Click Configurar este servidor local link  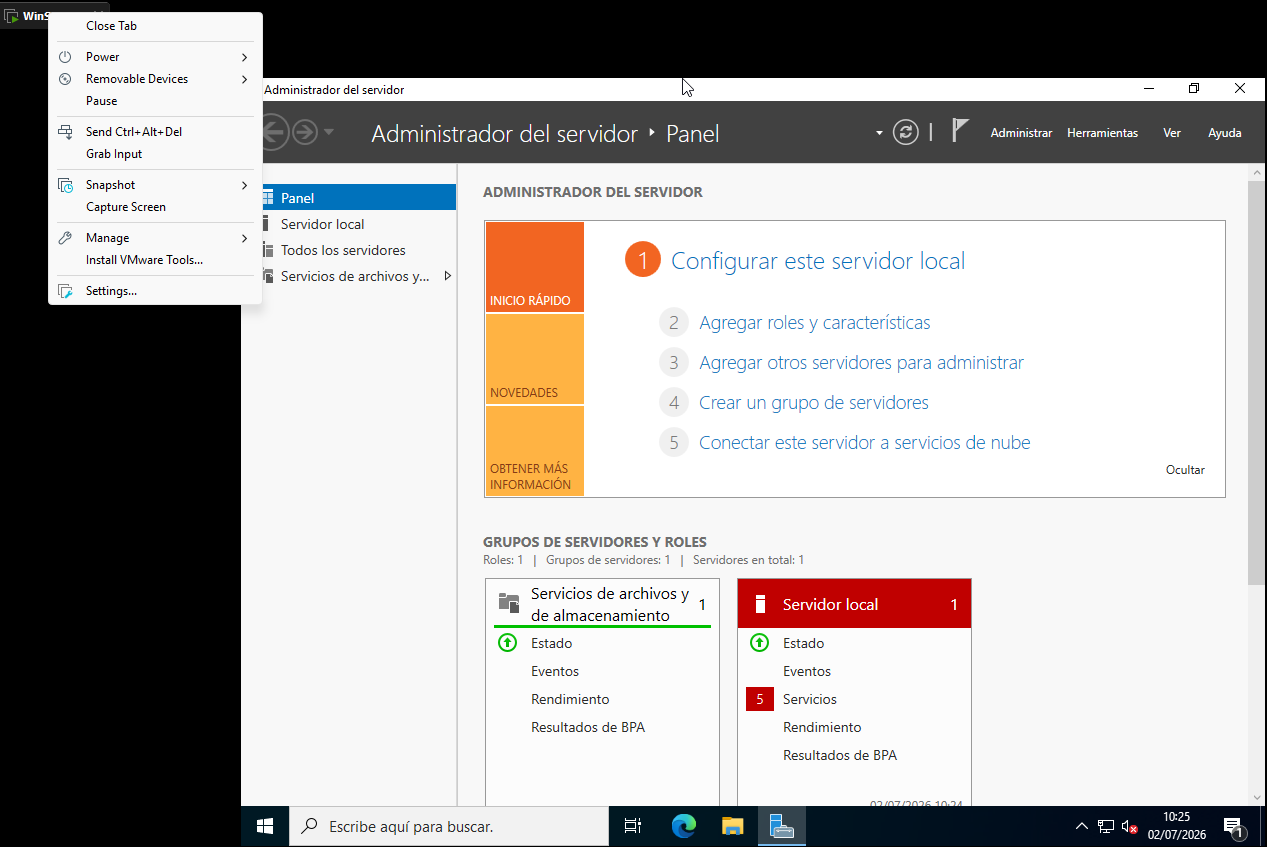(x=818, y=261)
